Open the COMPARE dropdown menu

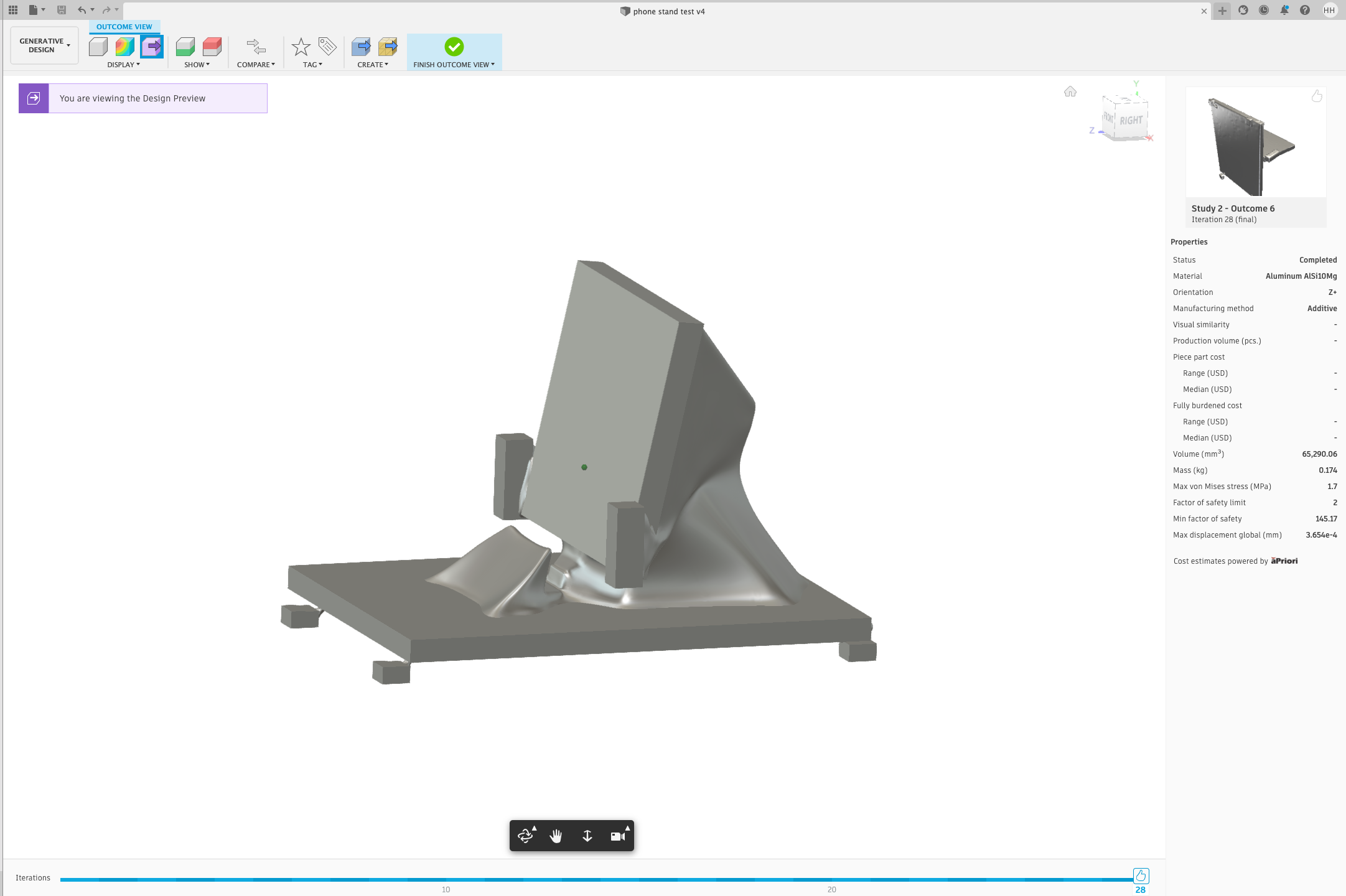256,65
